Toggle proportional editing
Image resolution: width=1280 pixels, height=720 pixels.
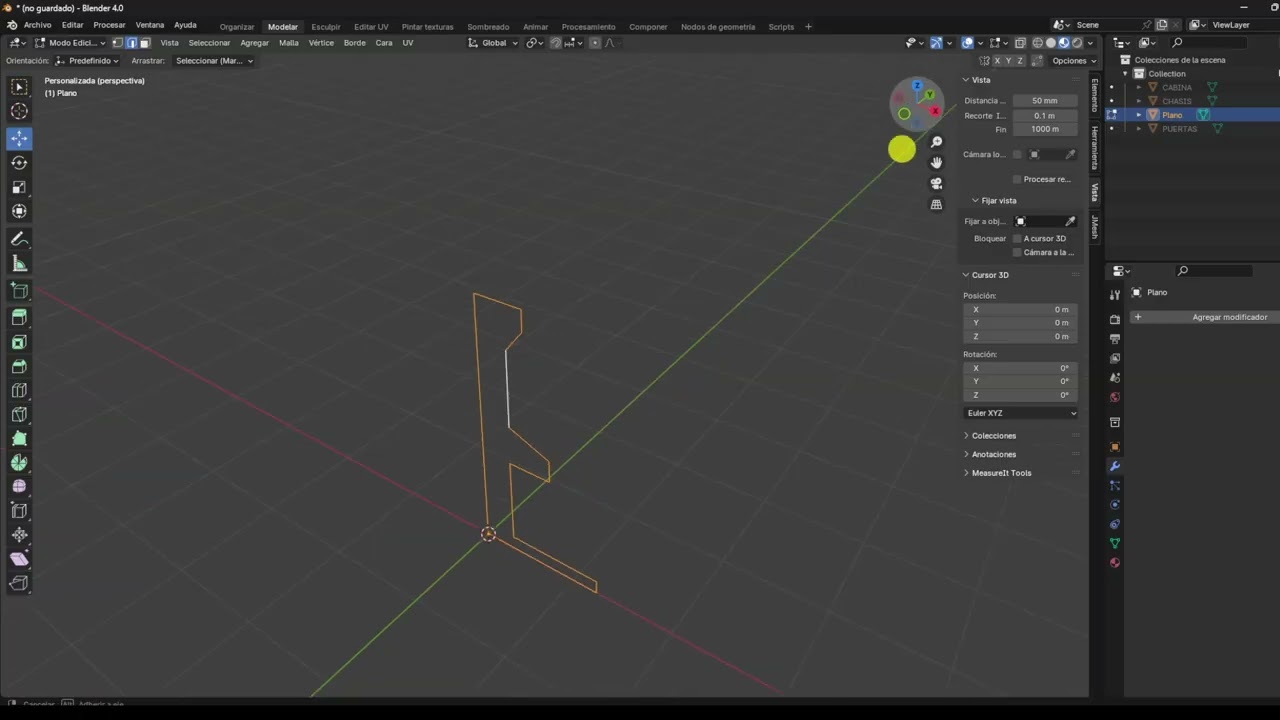pos(595,43)
